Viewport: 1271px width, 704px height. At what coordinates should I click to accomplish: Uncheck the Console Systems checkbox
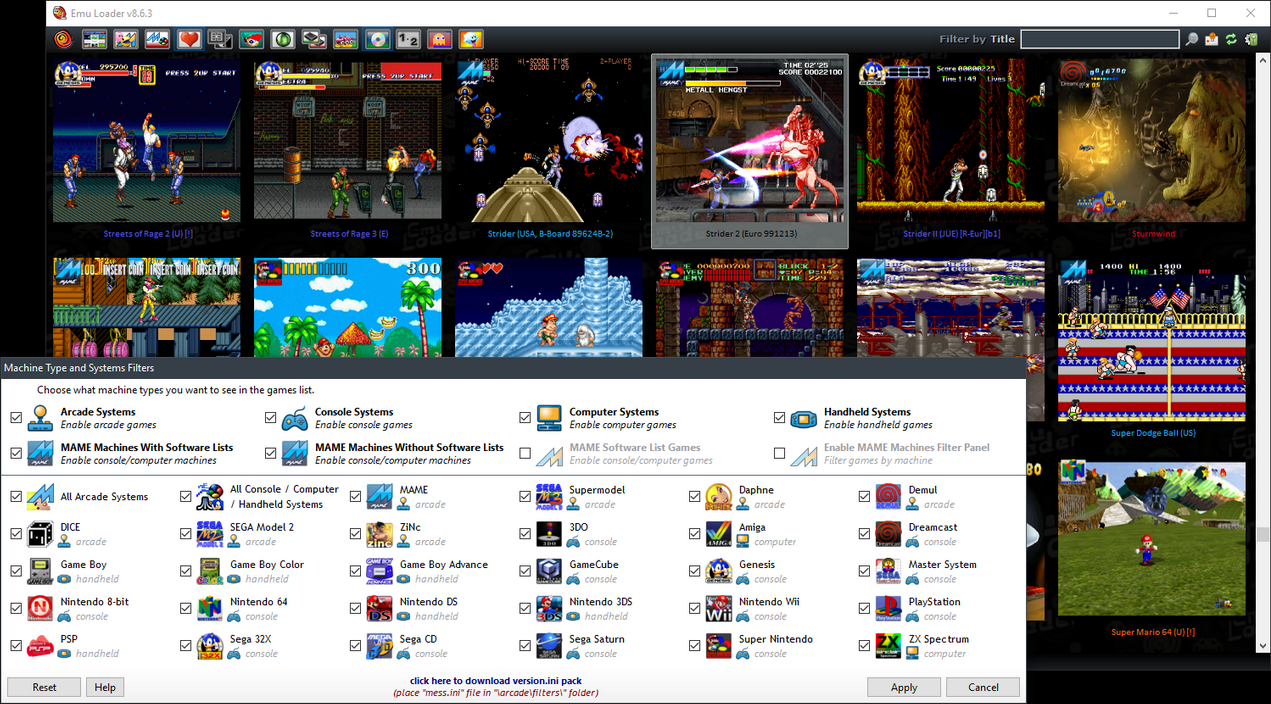(x=270, y=418)
